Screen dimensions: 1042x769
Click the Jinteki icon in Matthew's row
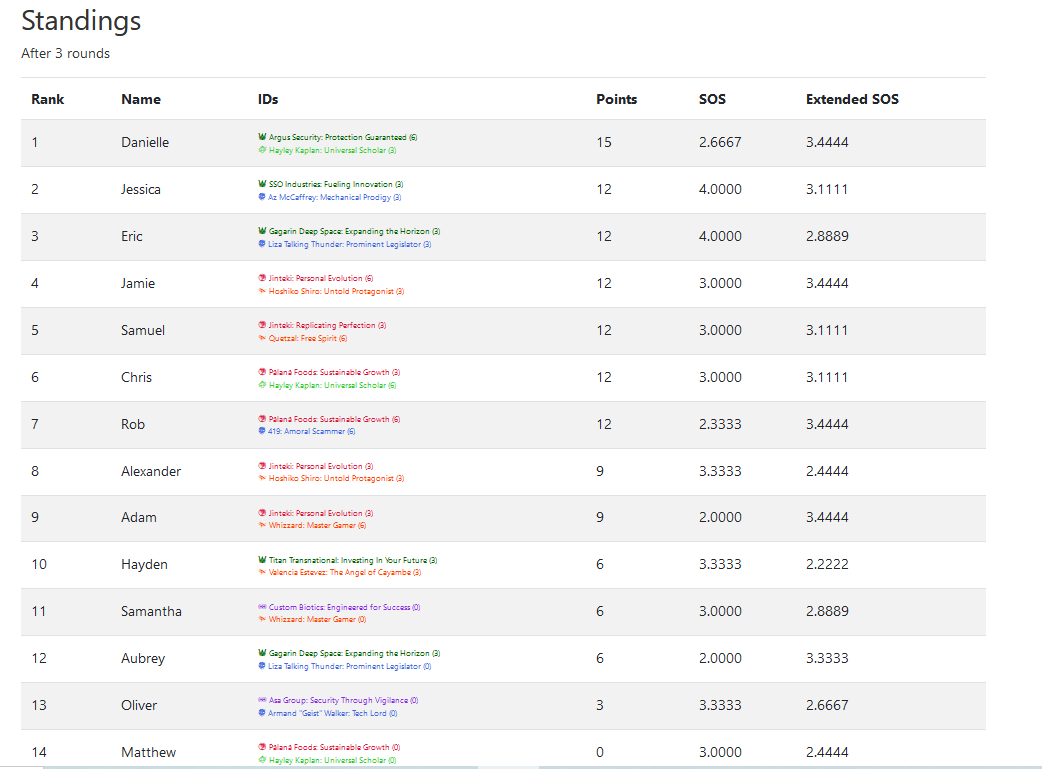[262, 747]
